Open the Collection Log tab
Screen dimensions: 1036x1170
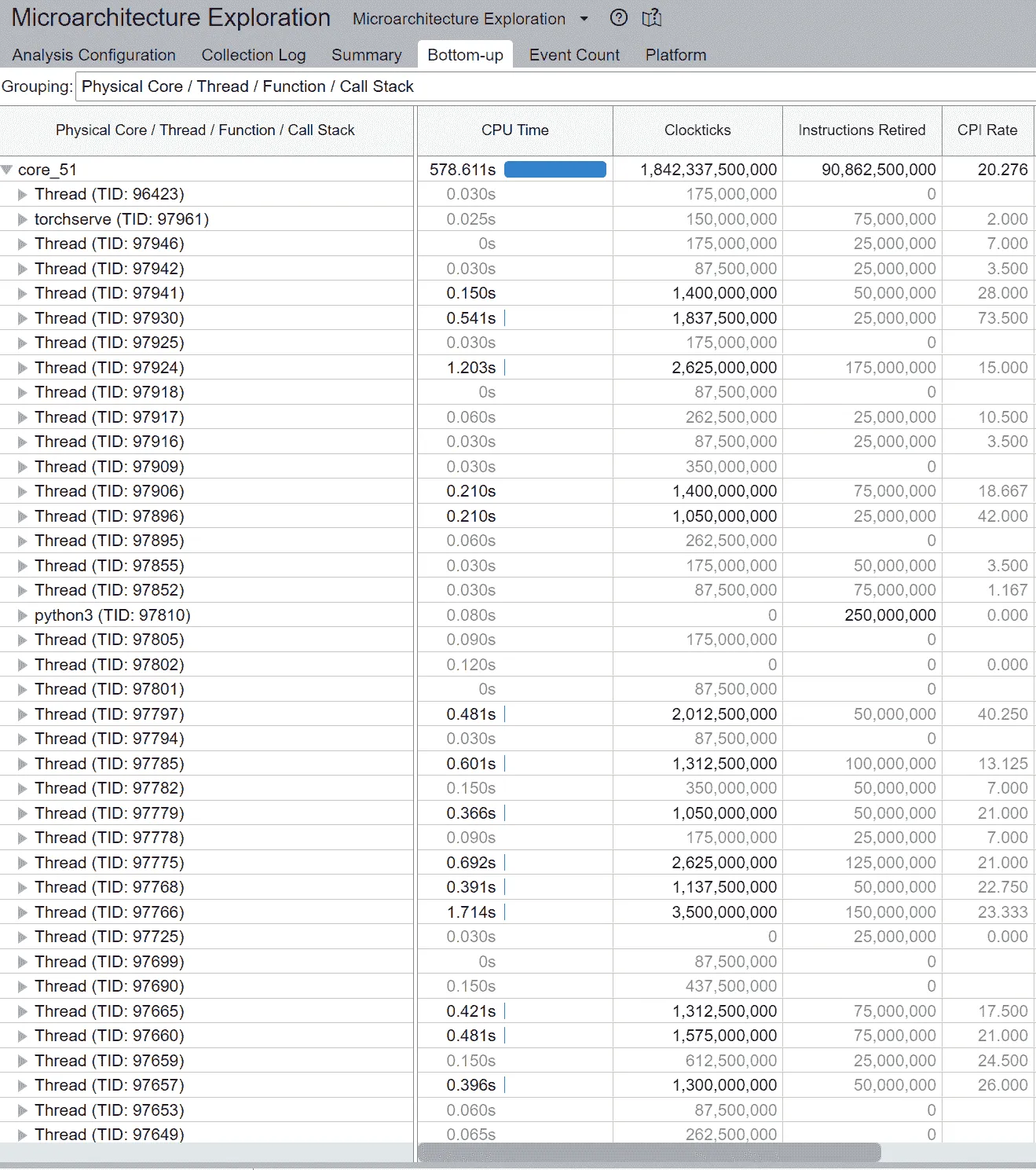click(x=253, y=55)
